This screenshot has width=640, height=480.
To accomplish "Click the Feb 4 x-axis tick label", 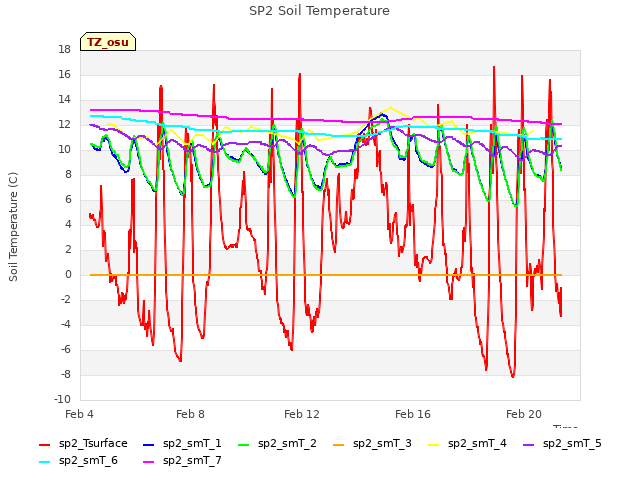I will (x=79, y=414).
